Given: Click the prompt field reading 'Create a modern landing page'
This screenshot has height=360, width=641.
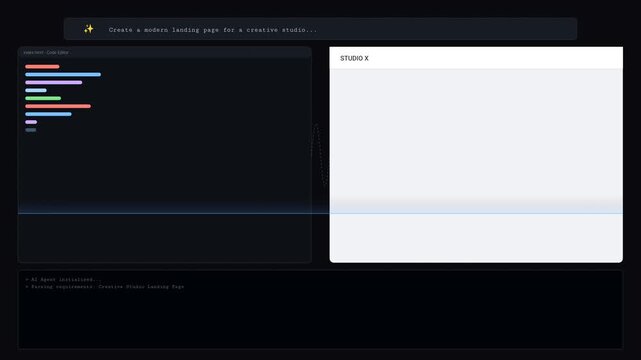Looking at the screenshot, I should (x=320, y=29).
